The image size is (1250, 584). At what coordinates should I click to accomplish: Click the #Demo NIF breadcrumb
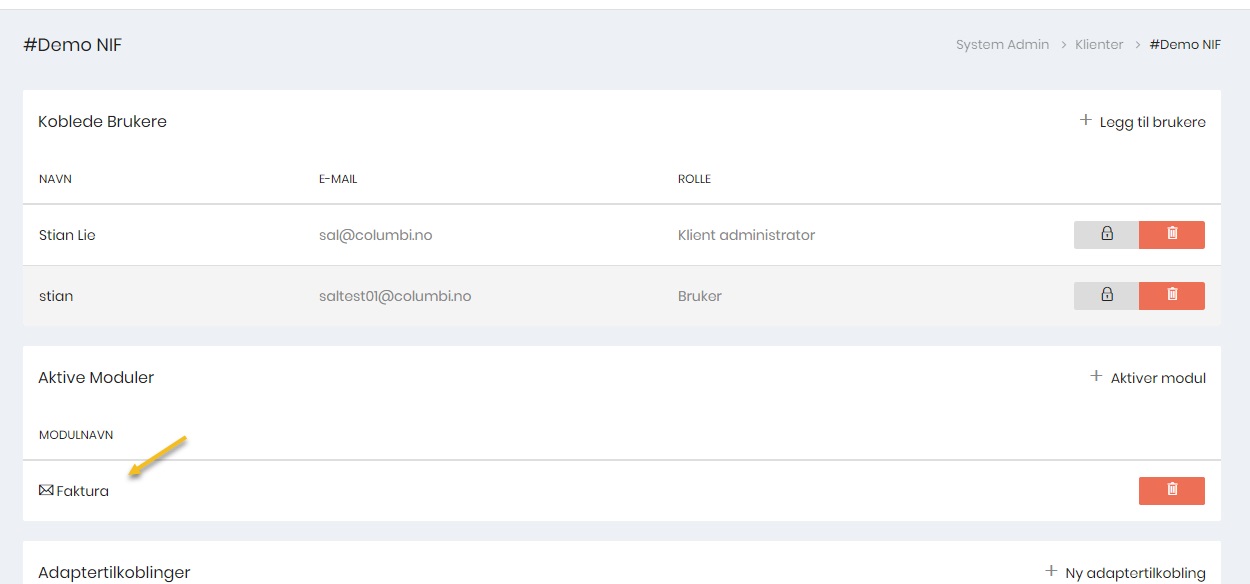1185,45
